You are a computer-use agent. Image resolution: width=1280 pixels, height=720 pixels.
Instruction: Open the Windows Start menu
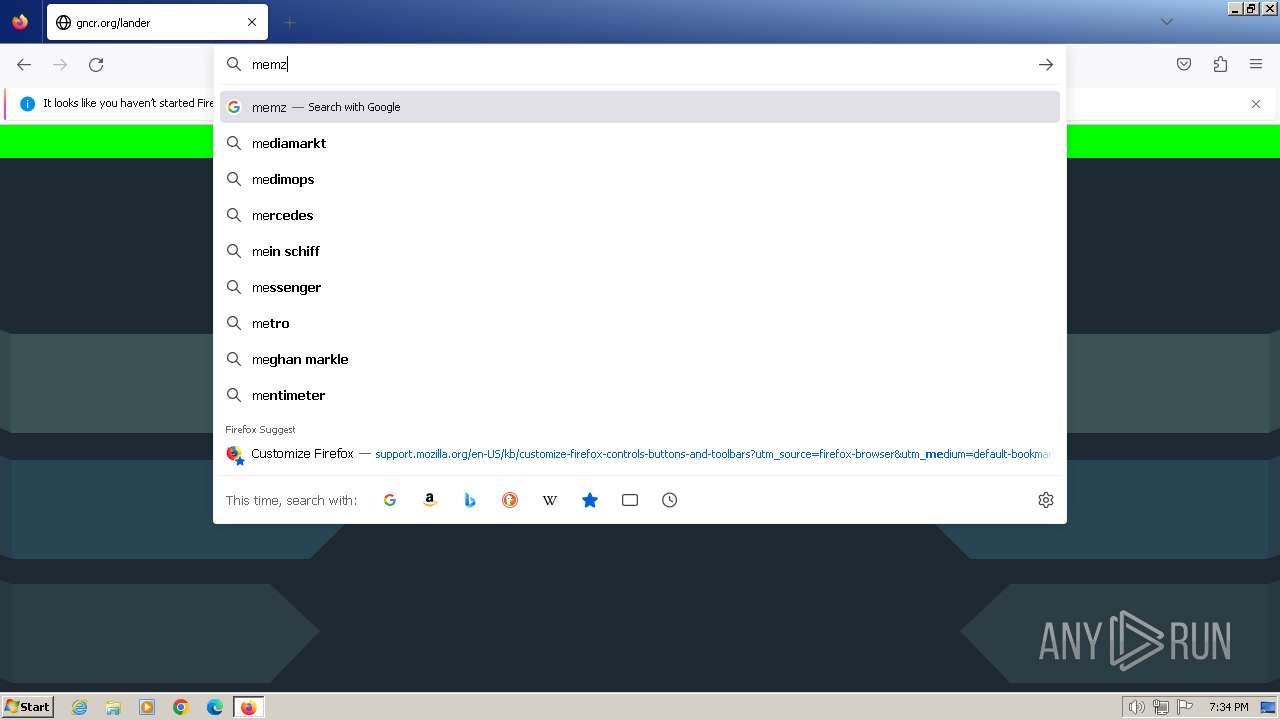point(27,707)
